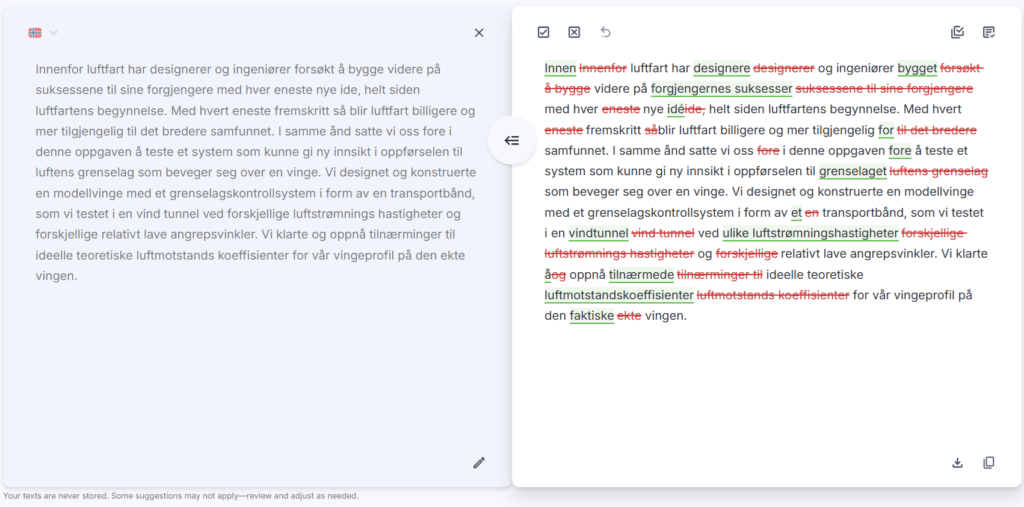Accept all changes with checkmark box icon
Viewport: 1024px width, 507px height.
[543, 32]
